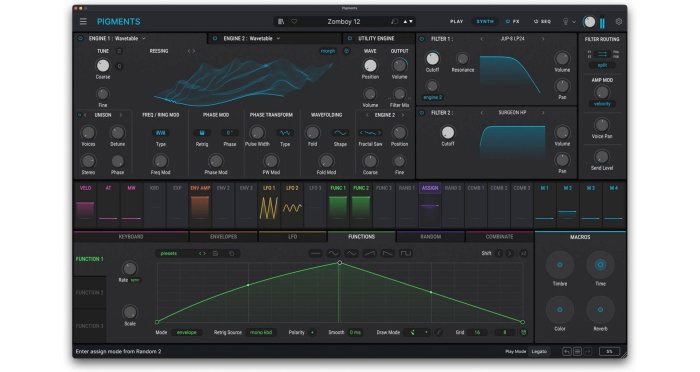Open the edit history list icon

tap(577, 351)
